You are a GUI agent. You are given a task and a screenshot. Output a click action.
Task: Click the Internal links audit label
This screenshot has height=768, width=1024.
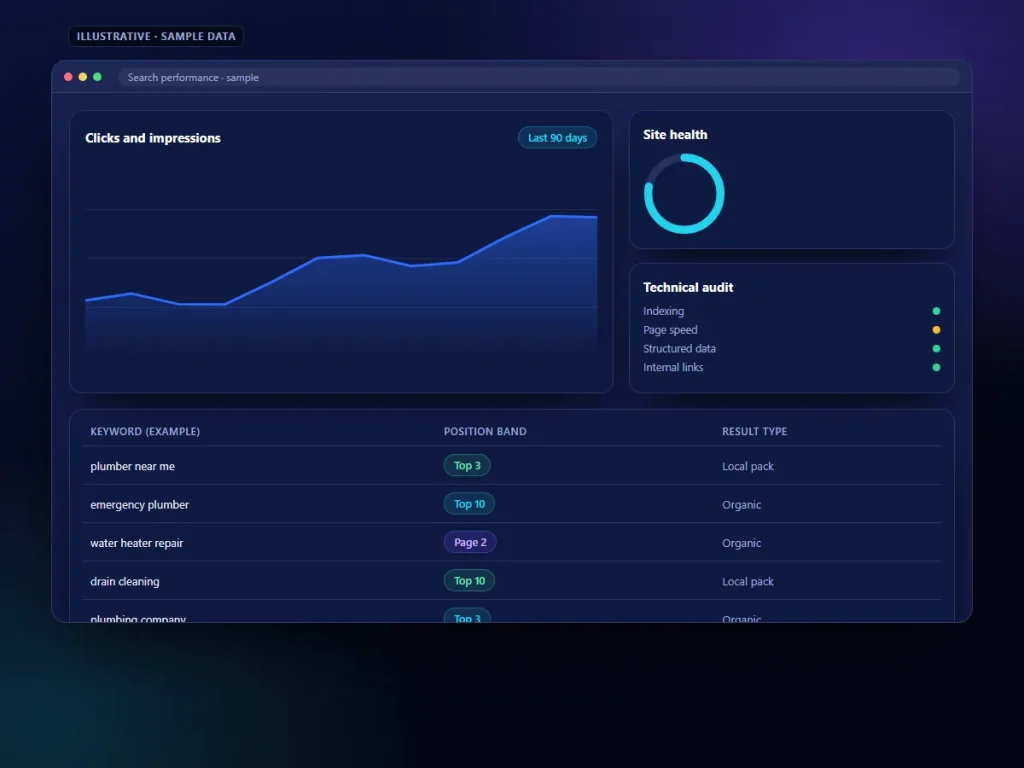(x=673, y=368)
